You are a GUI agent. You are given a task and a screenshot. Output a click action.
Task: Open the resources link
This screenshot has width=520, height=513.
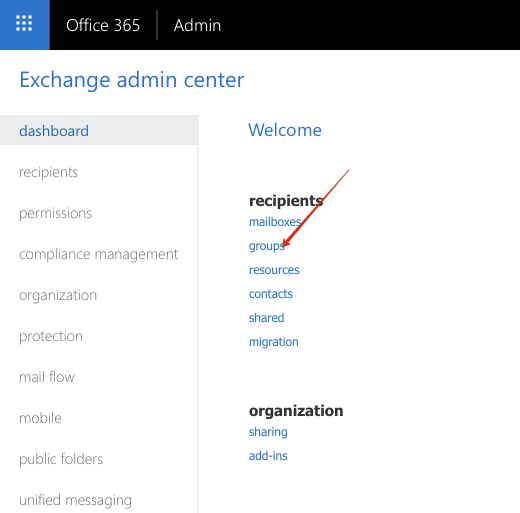coord(274,270)
